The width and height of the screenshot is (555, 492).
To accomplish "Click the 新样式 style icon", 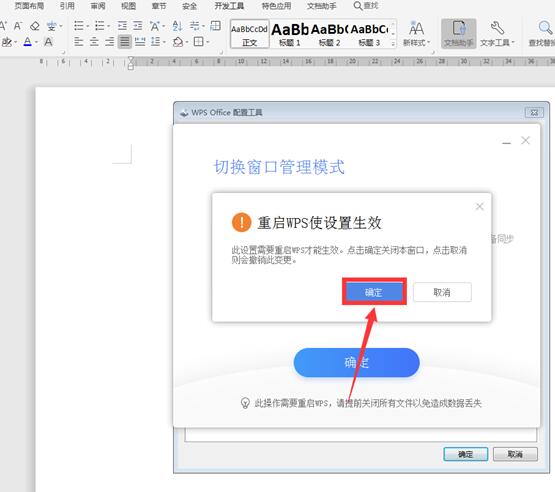I will click(416, 34).
